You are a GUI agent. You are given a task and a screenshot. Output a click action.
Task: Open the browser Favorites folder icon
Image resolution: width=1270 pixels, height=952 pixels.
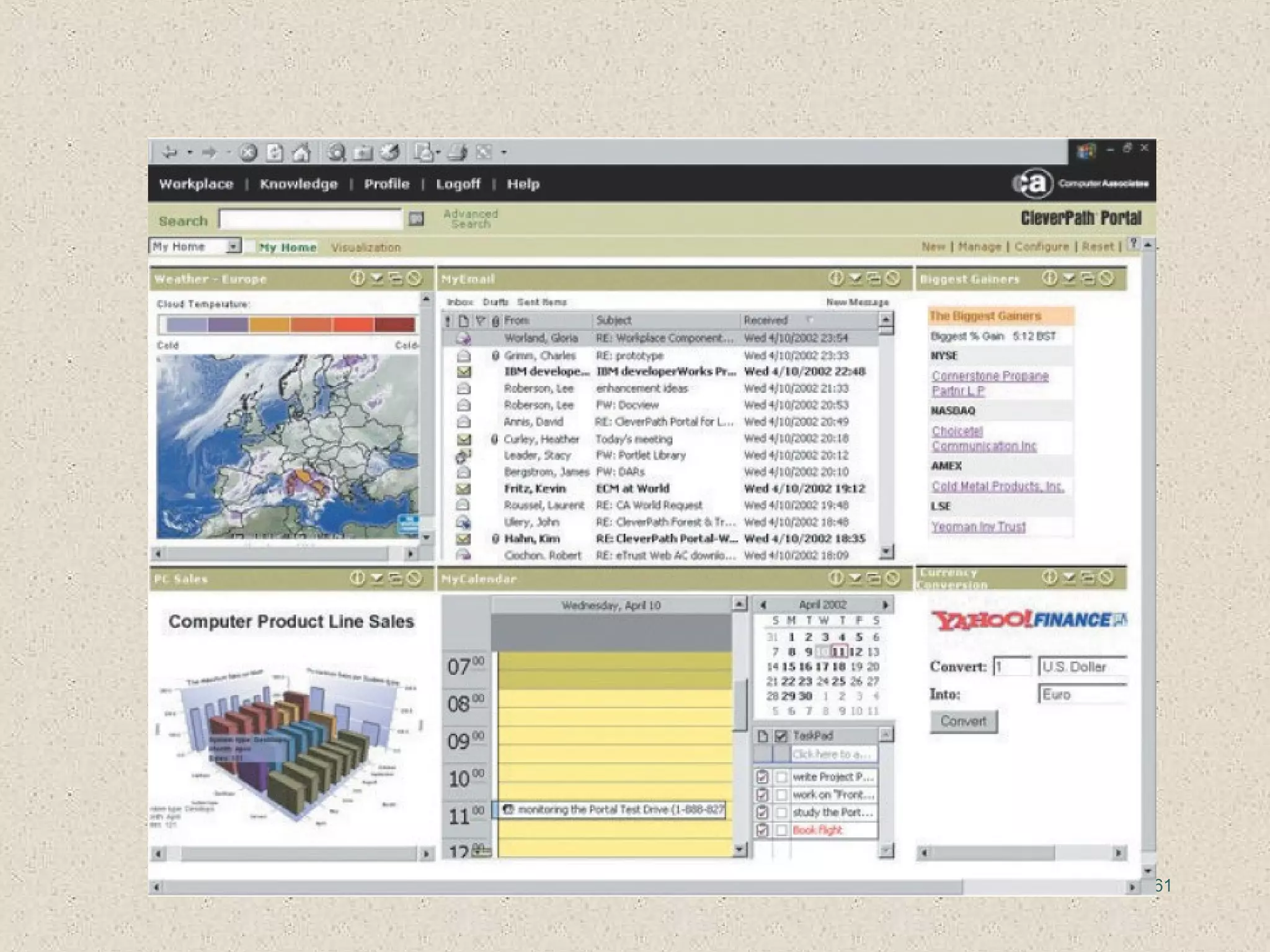coord(363,152)
